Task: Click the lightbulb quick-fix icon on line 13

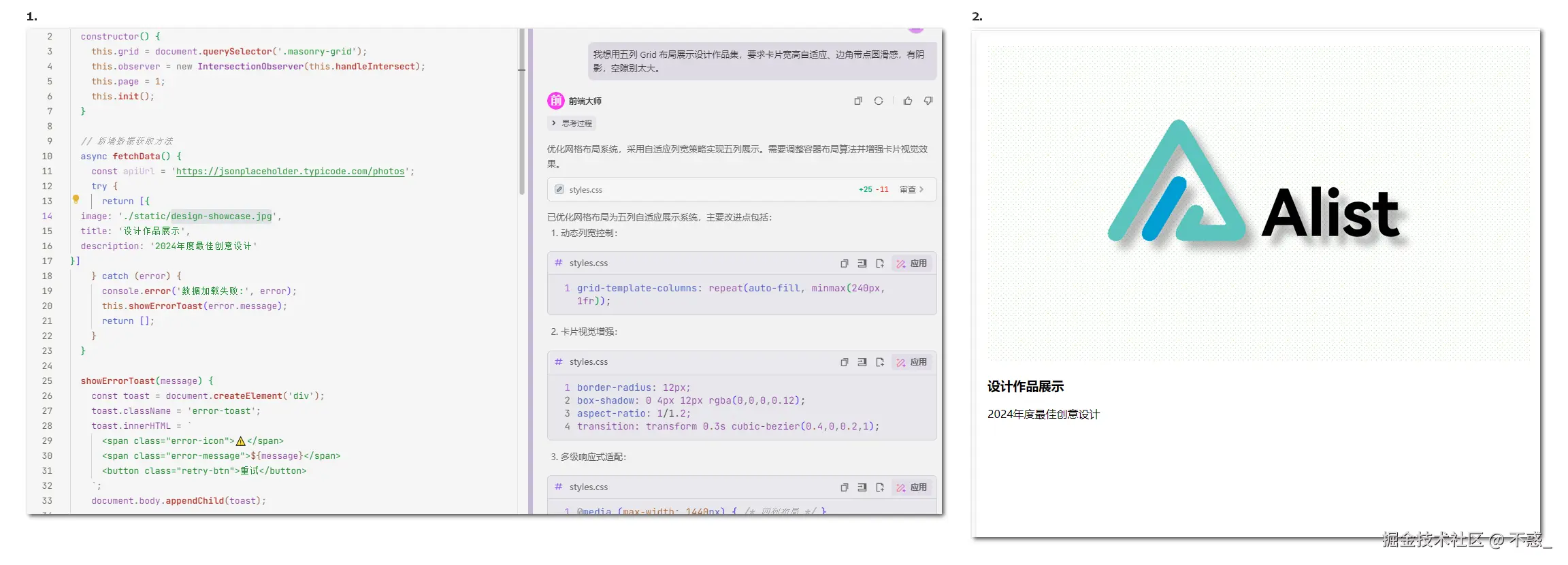Action: pos(76,199)
